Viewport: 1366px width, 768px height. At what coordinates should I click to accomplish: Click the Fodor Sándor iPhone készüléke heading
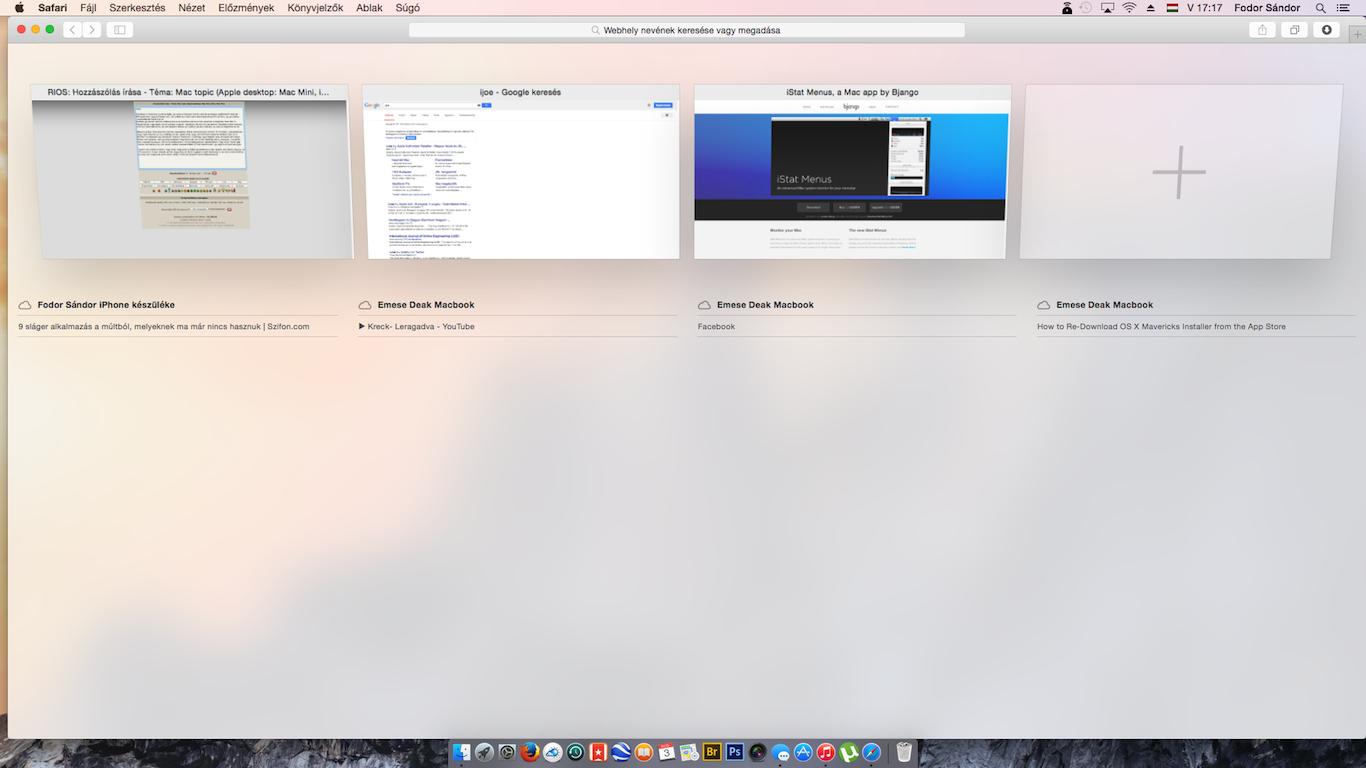(106, 305)
